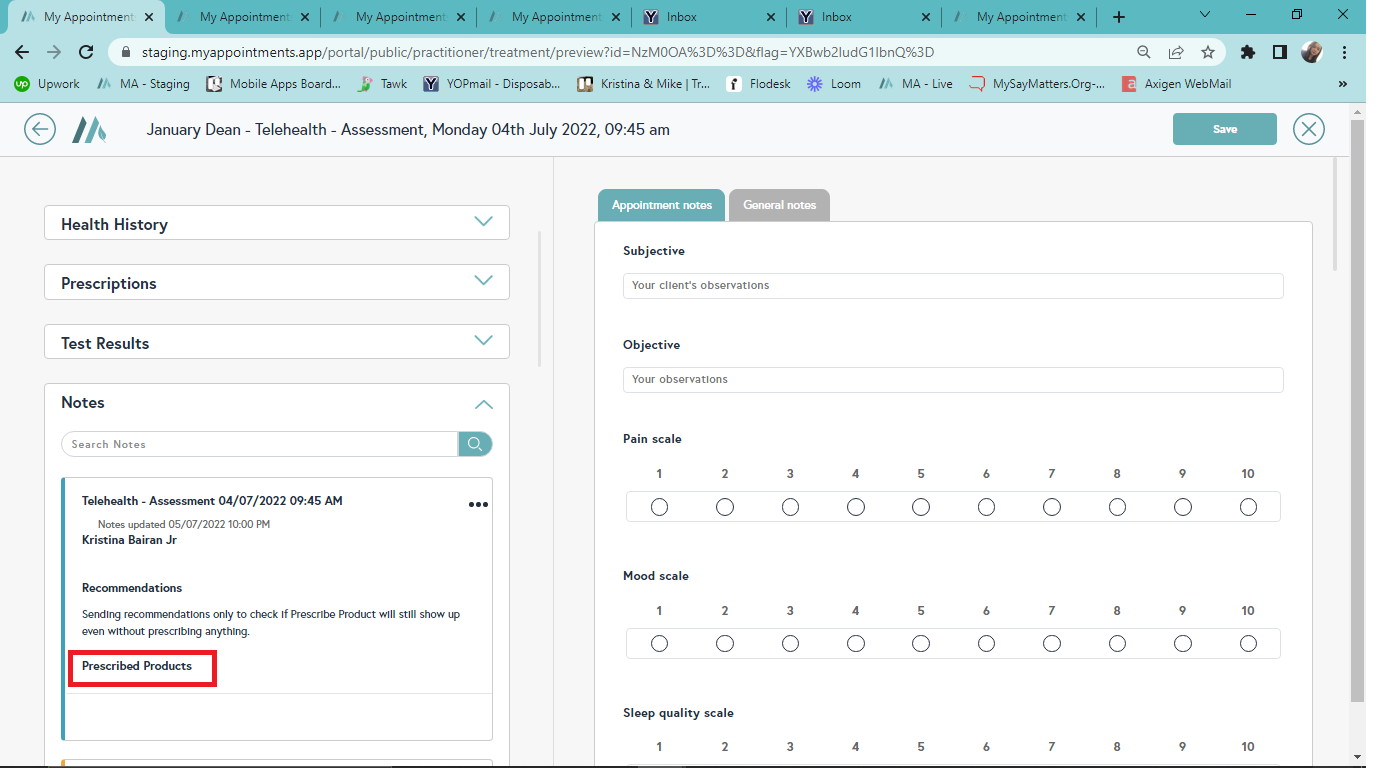Click the browser reload icon
1384x778 pixels.
tap(86, 52)
